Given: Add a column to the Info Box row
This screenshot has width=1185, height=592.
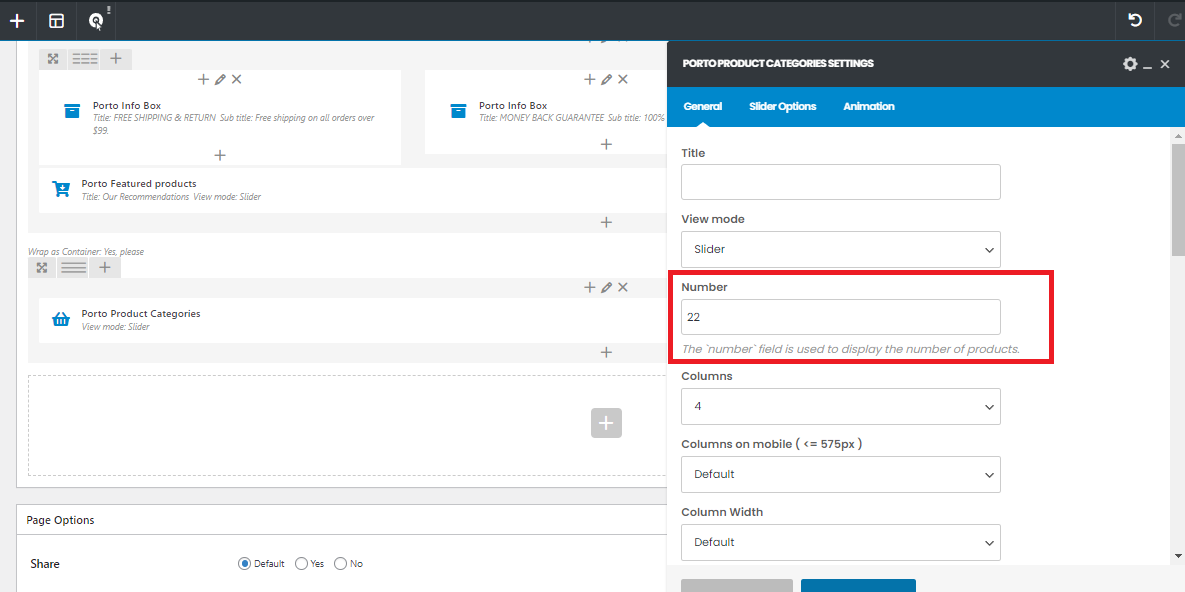Looking at the screenshot, I should pyautogui.click(x=116, y=58).
